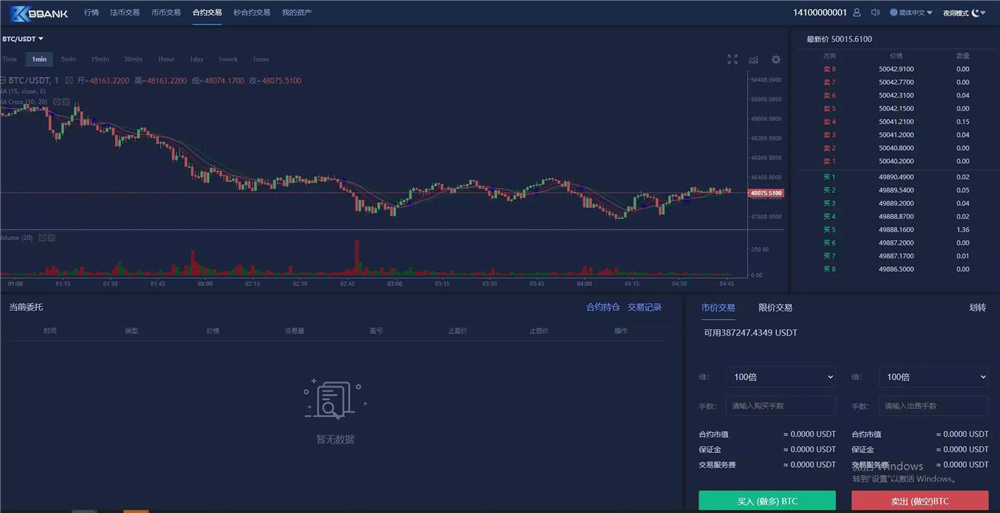Click the 暂无数据 empty state icon

(334, 399)
